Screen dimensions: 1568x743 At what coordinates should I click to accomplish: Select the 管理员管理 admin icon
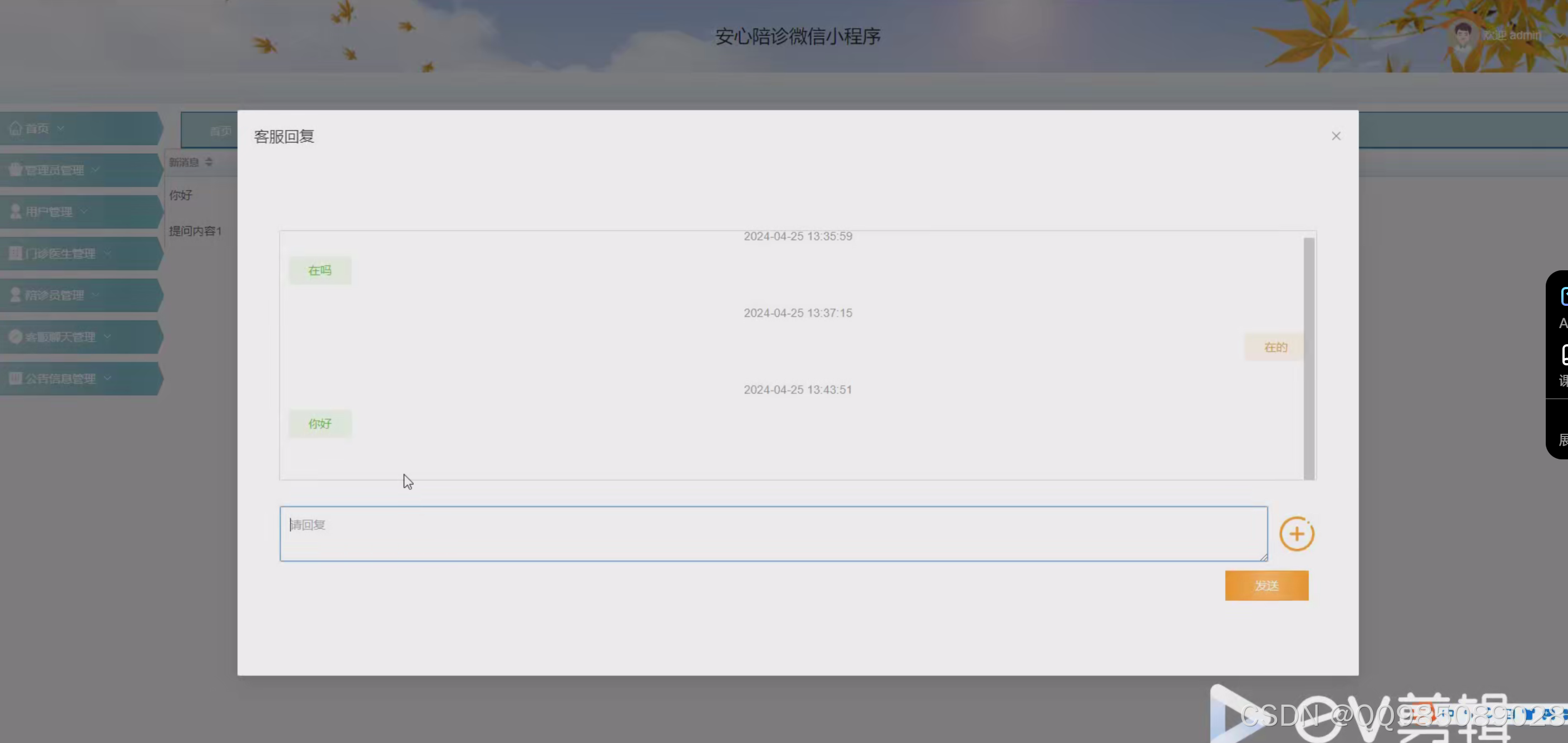tap(14, 169)
